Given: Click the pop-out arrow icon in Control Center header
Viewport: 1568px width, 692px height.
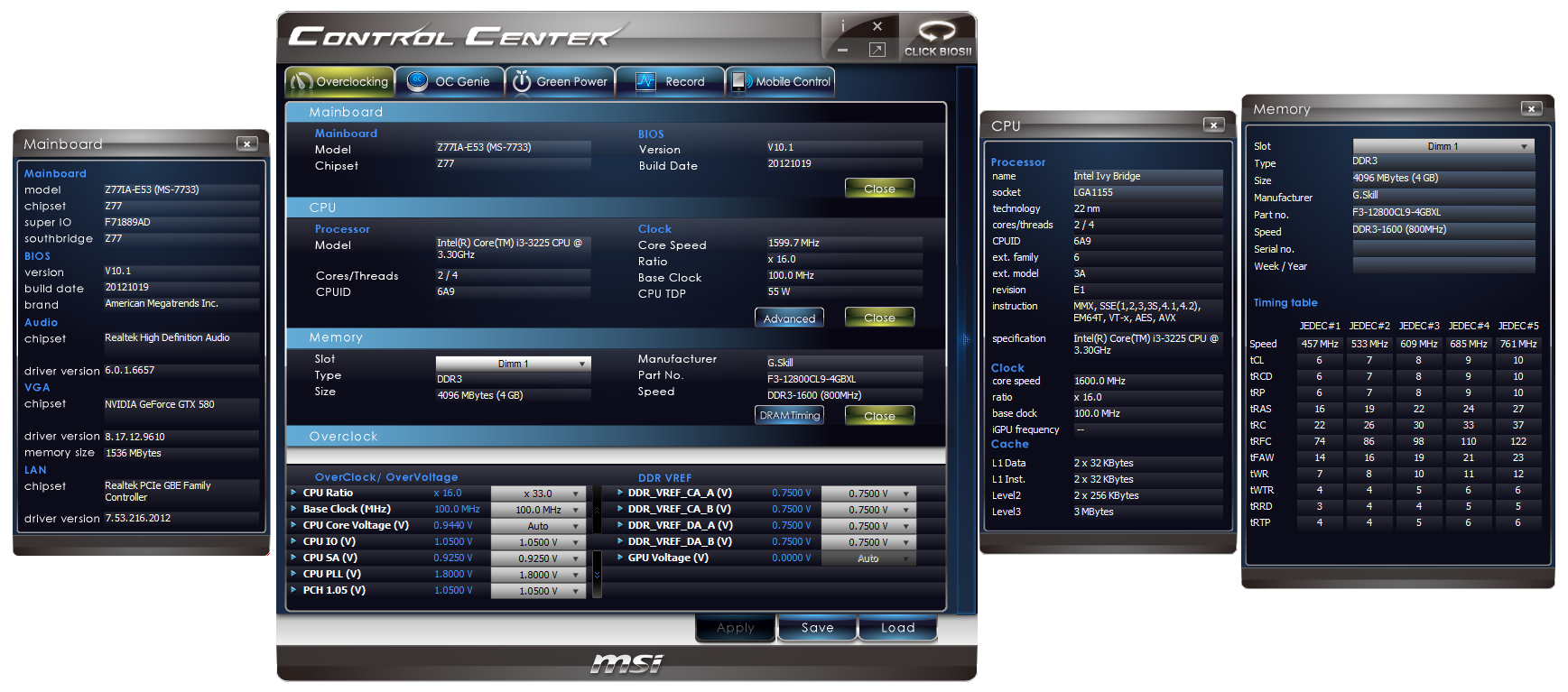Looking at the screenshot, I should 877,51.
